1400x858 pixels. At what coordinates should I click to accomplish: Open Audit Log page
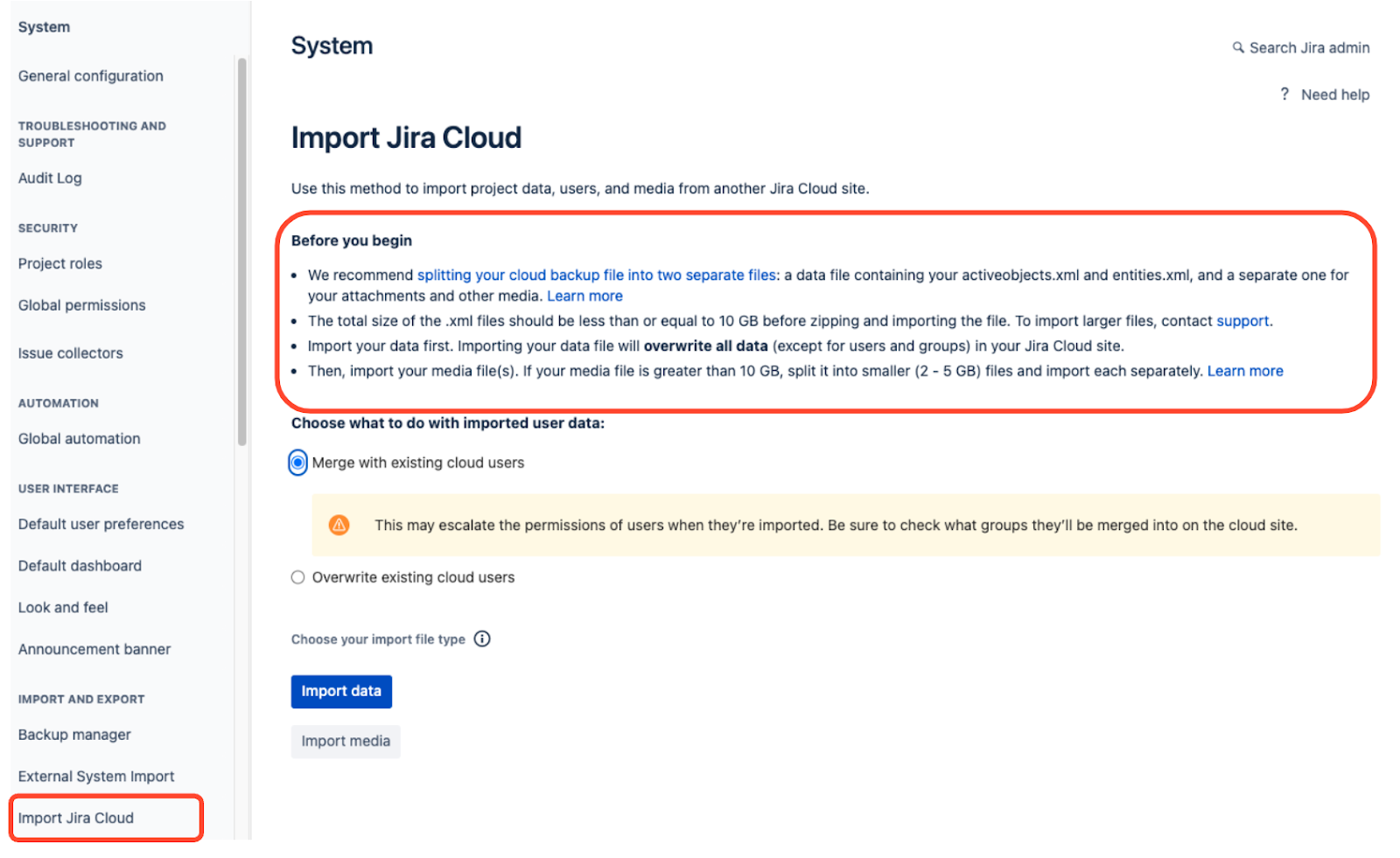50,178
